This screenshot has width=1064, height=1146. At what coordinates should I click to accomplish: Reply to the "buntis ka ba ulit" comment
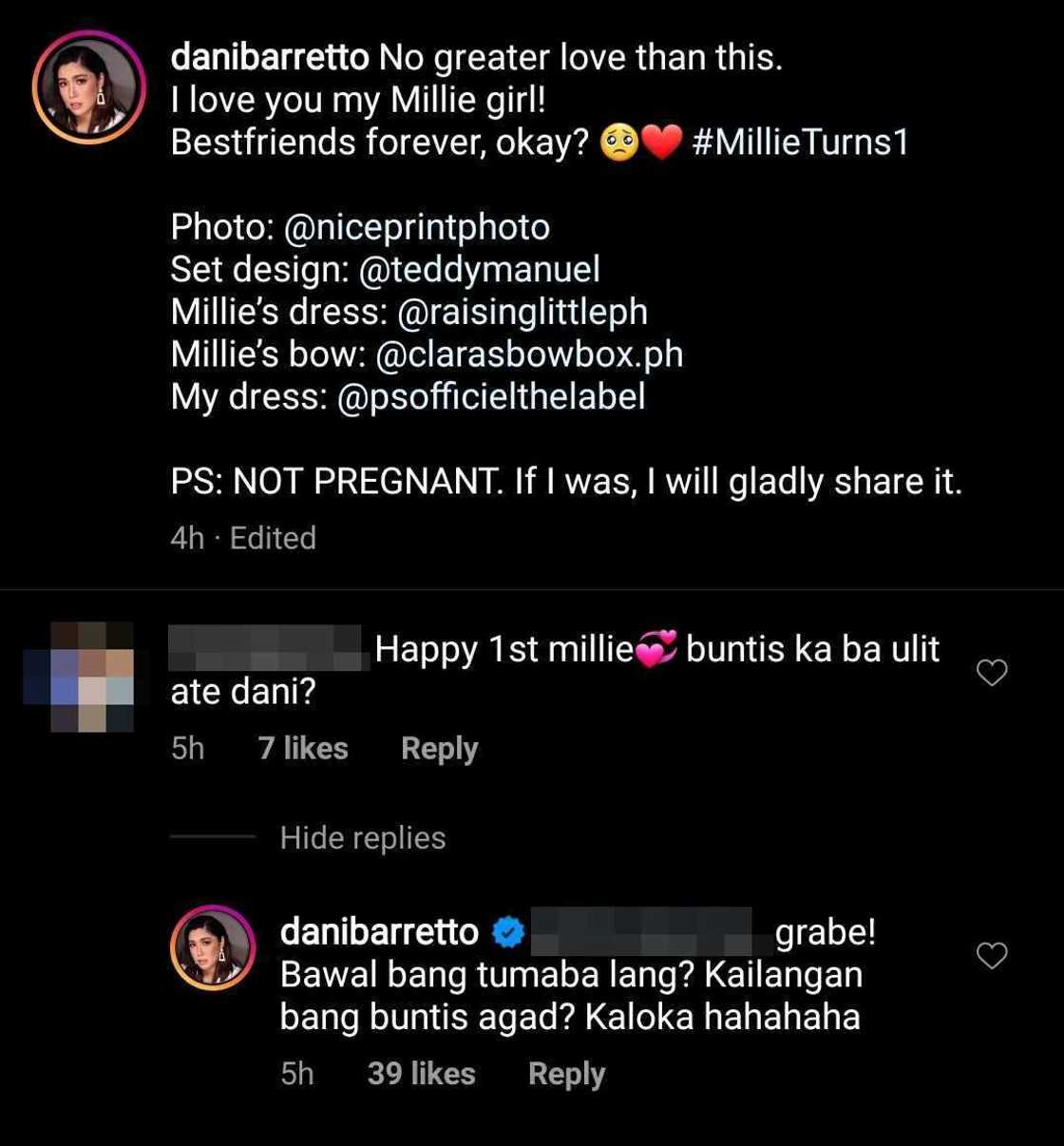point(439,749)
